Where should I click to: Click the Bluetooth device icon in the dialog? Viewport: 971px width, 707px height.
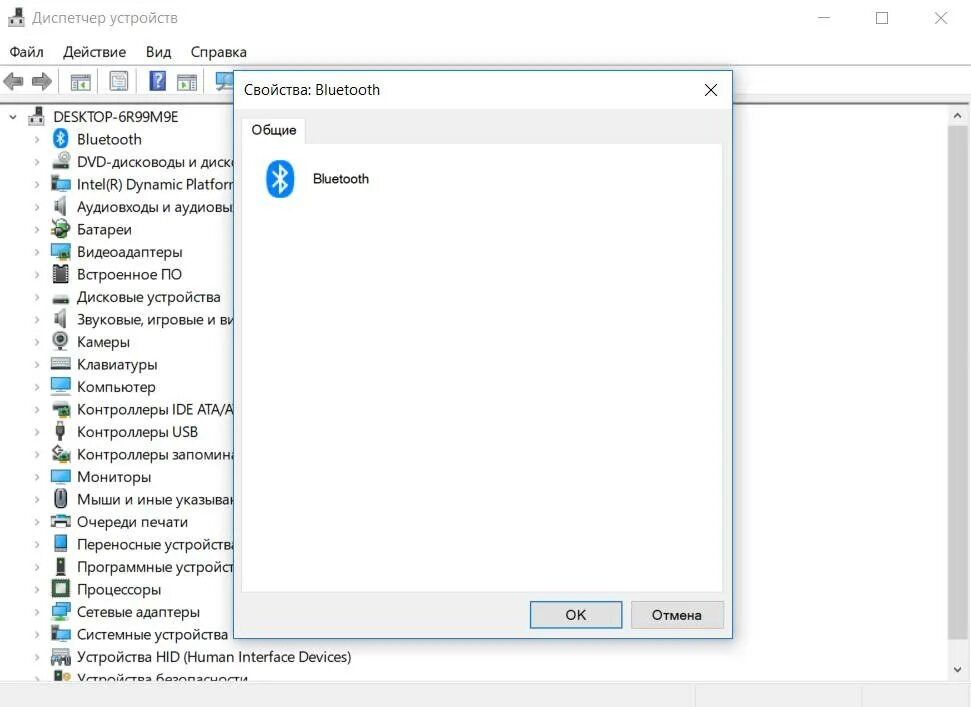(x=279, y=179)
